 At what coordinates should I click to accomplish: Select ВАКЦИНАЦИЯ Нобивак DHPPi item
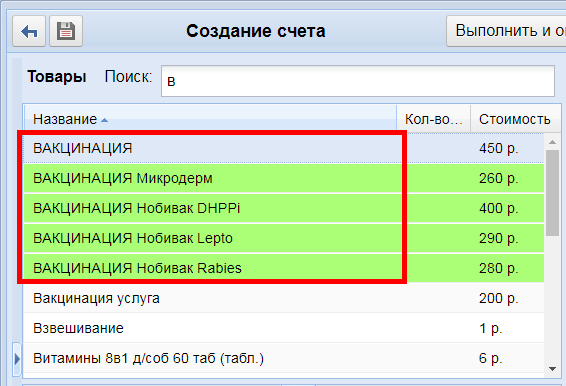point(284,208)
